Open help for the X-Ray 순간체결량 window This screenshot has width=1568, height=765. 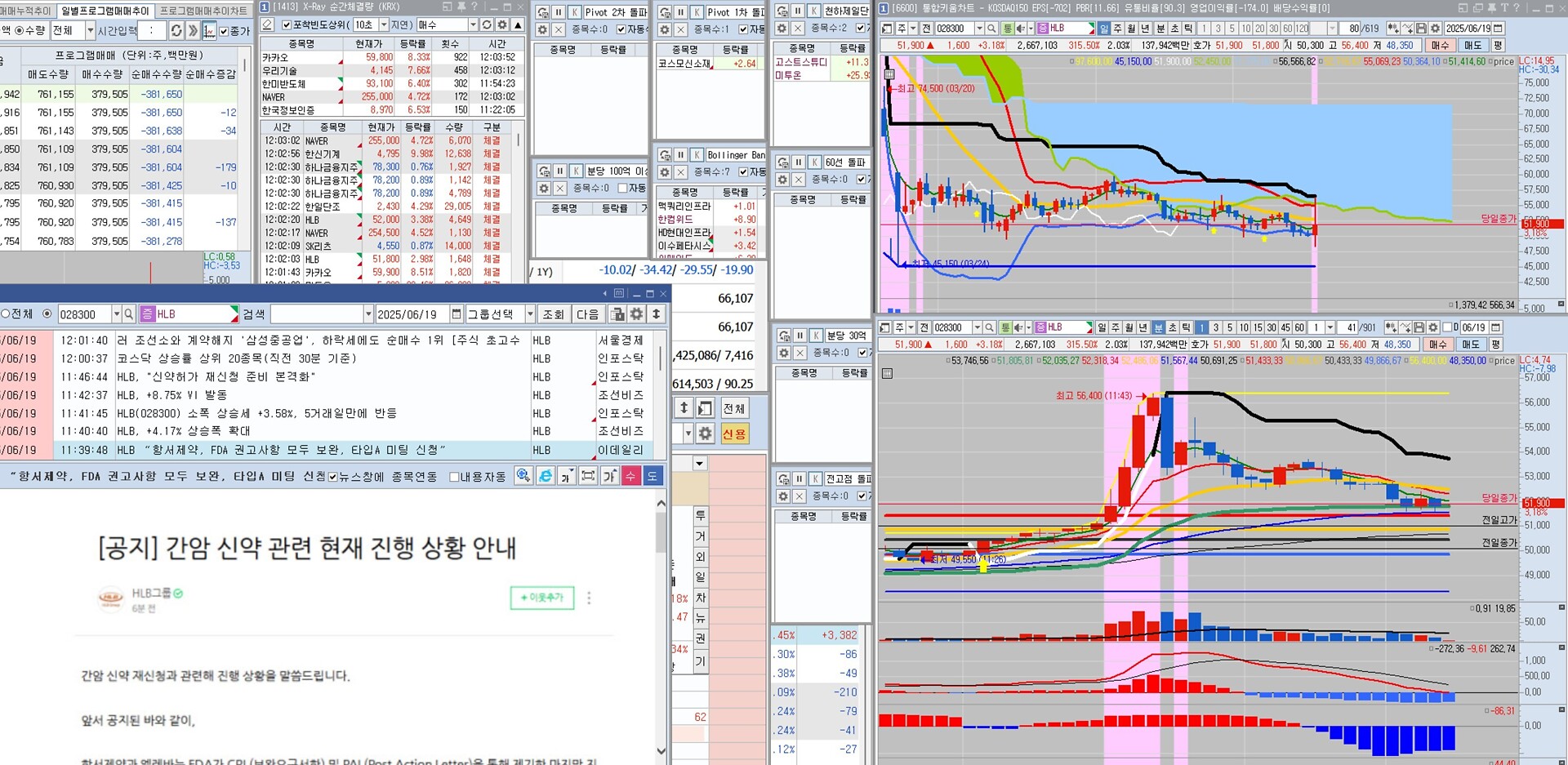[474, 7]
